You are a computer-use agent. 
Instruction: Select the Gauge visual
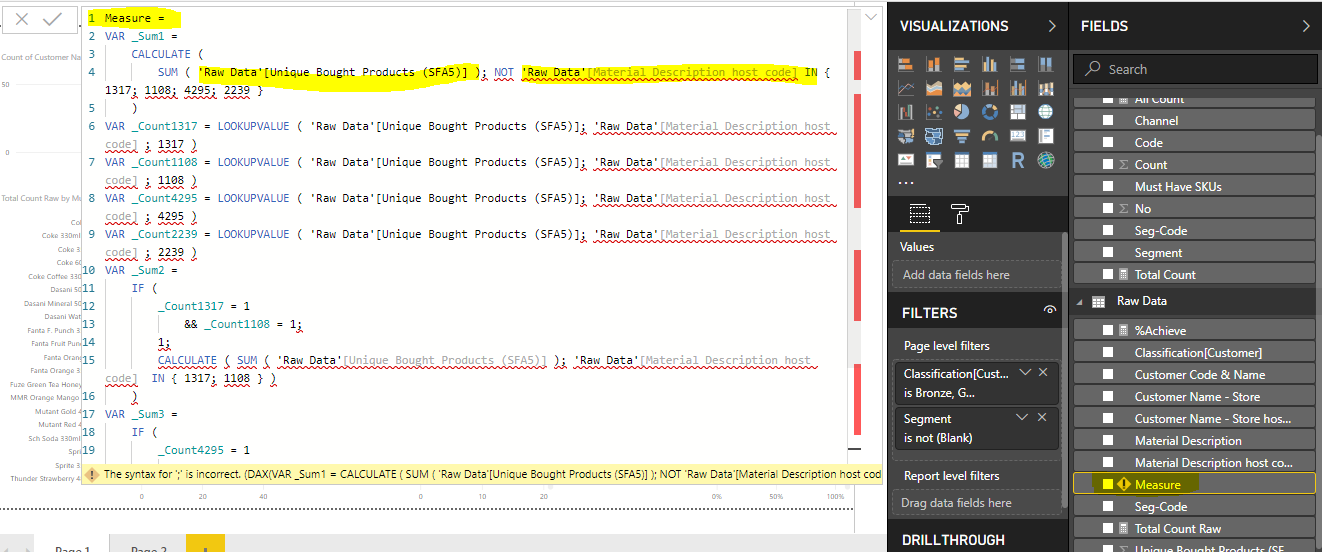point(990,136)
